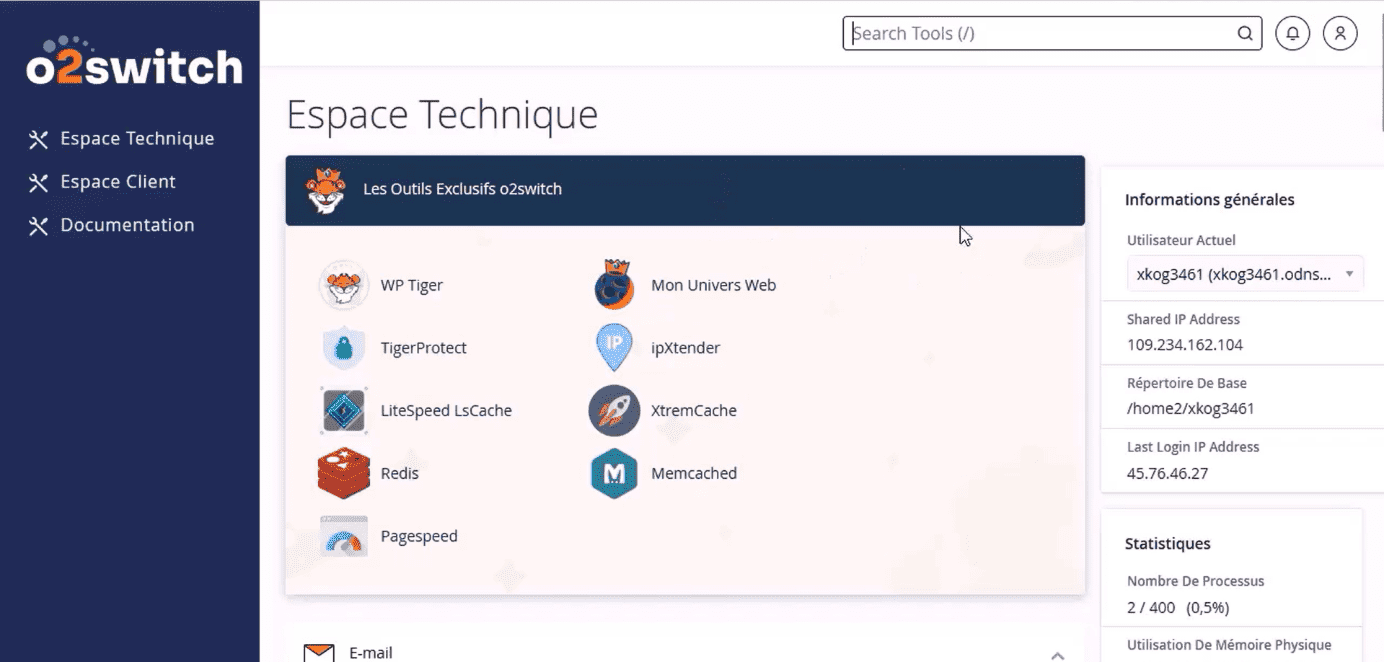This screenshot has width=1384, height=662.
Task: Open the WP Tiger icon
Action: point(344,285)
